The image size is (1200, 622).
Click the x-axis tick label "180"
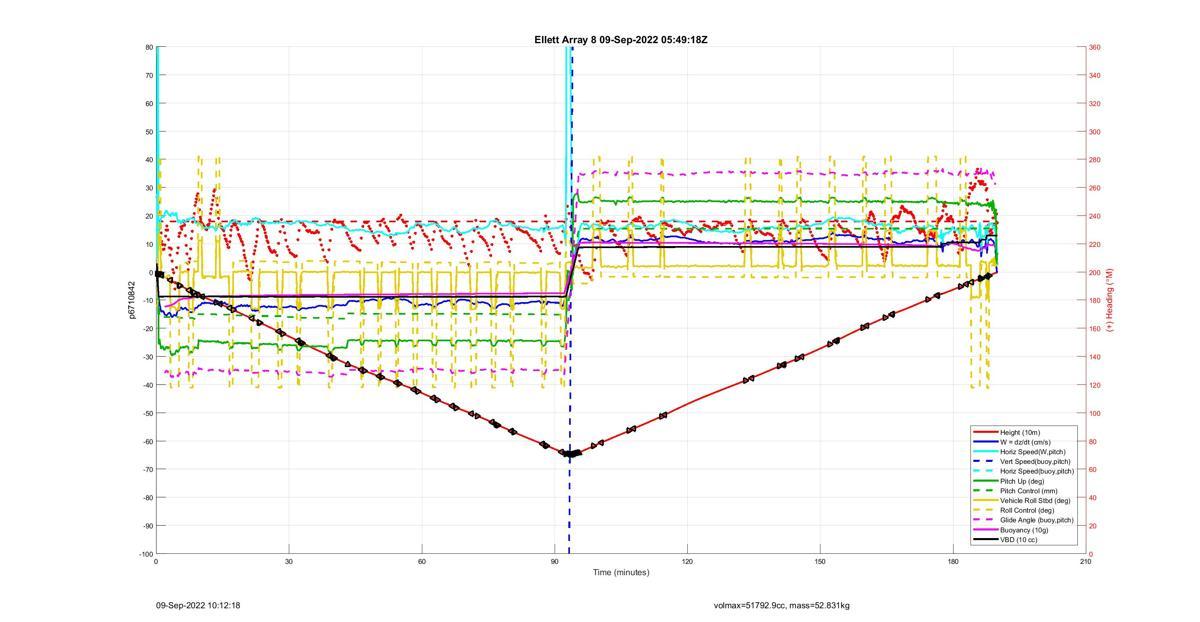pos(953,561)
